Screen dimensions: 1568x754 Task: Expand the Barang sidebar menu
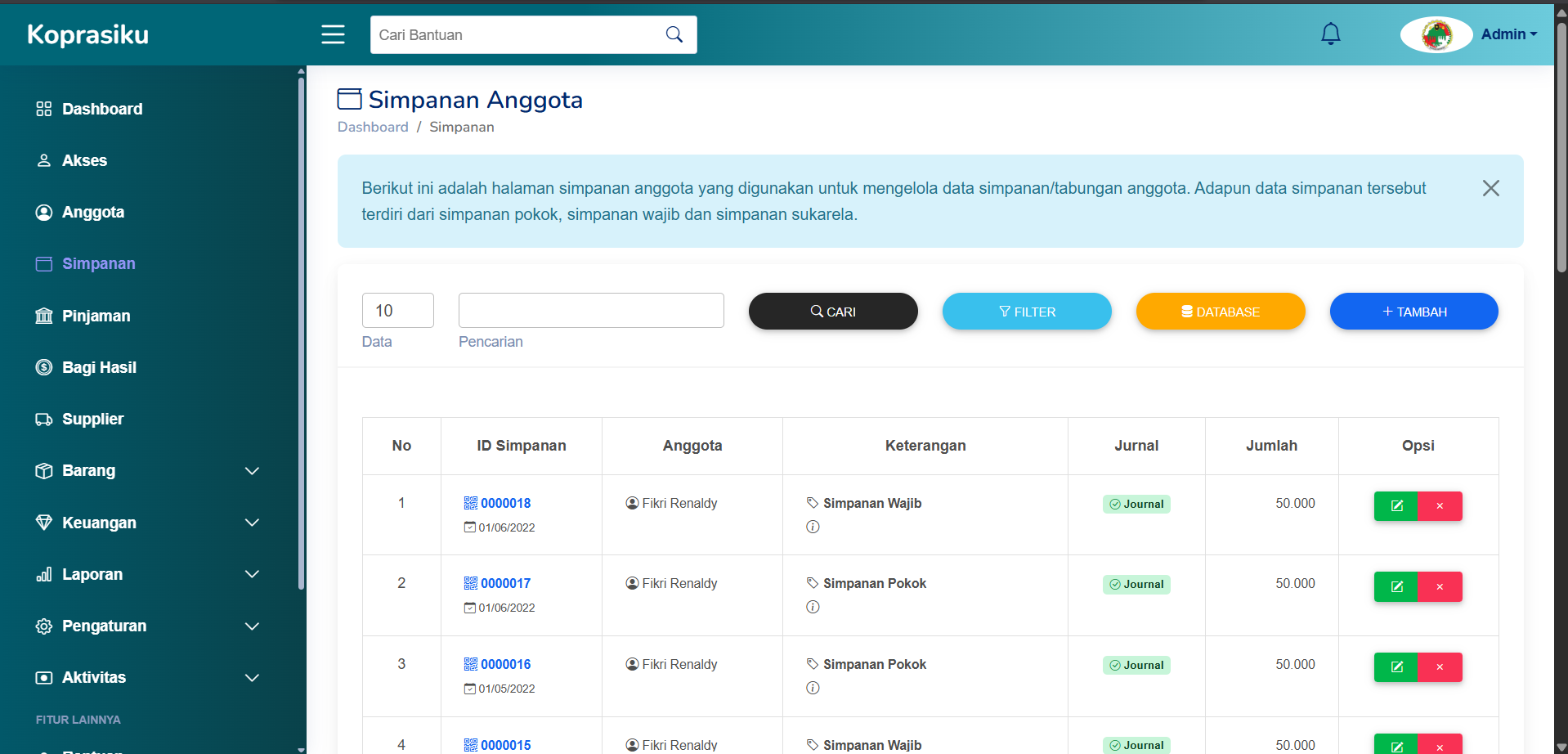[x=252, y=471]
